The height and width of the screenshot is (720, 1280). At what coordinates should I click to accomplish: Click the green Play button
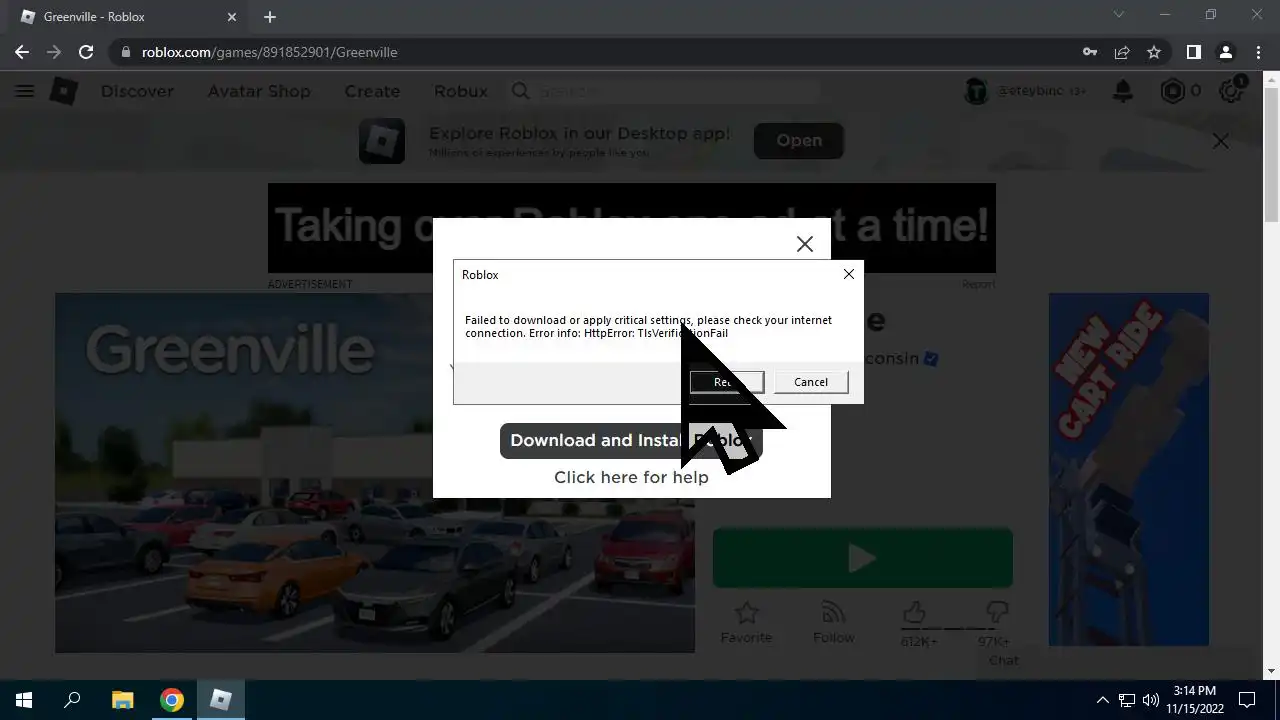pyautogui.click(x=862, y=558)
